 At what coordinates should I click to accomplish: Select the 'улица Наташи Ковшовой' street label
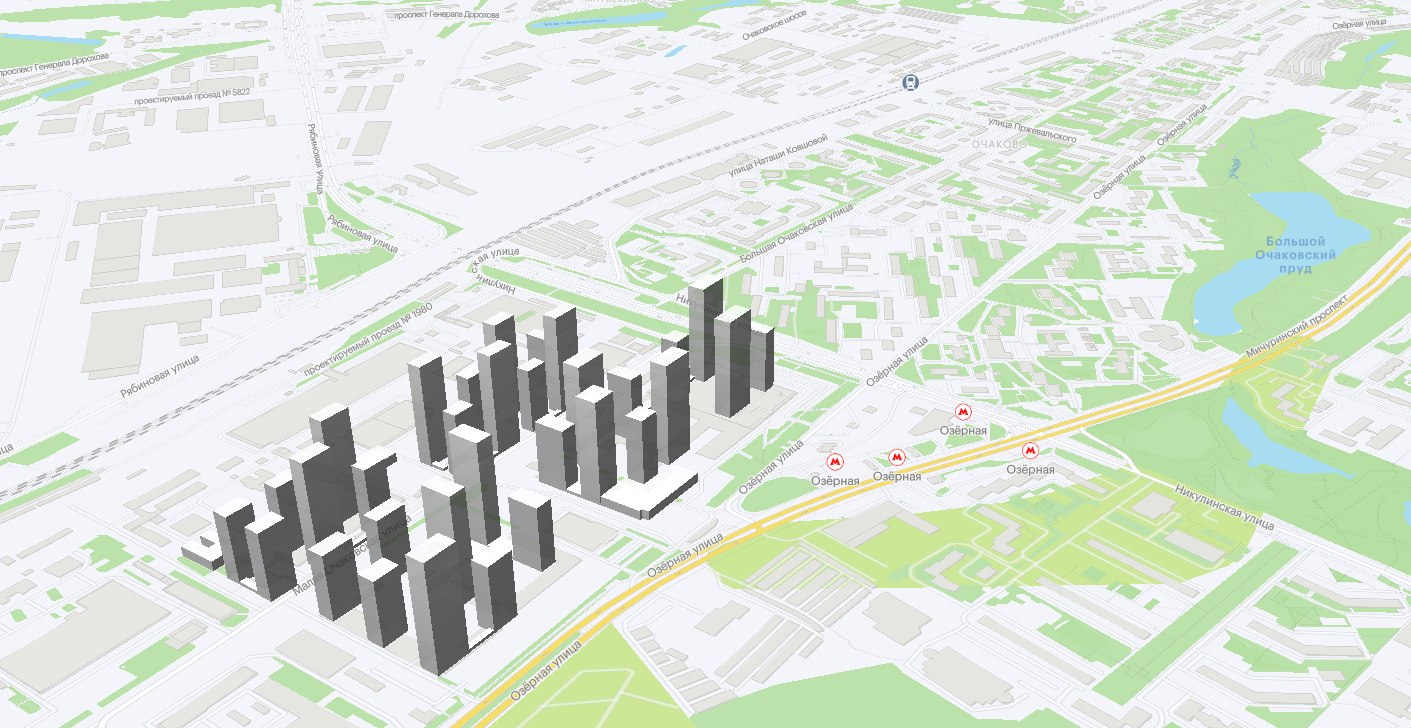[x=778, y=156]
